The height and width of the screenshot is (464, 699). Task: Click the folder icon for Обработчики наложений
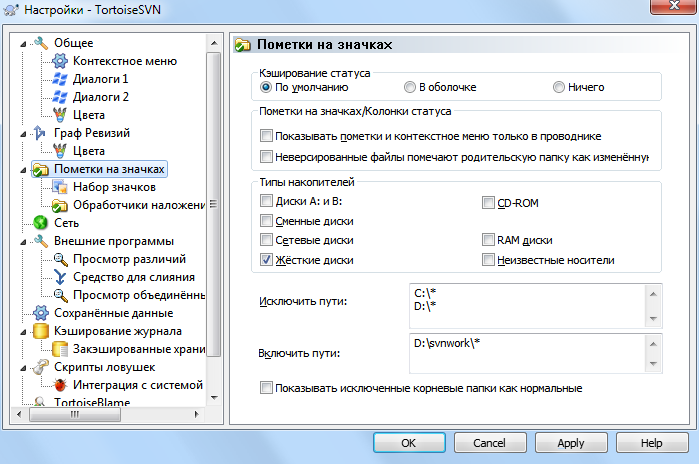pyautogui.click(x=60, y=205)
